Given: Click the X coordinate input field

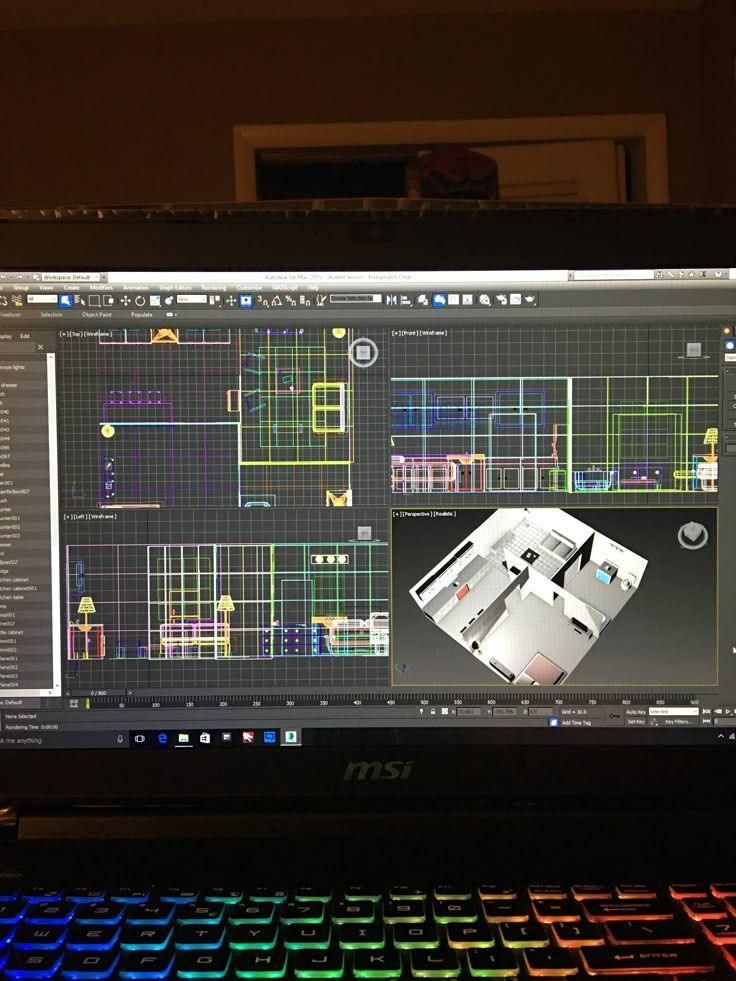Looking at the screenshot, I should click(x=469, y=711).
